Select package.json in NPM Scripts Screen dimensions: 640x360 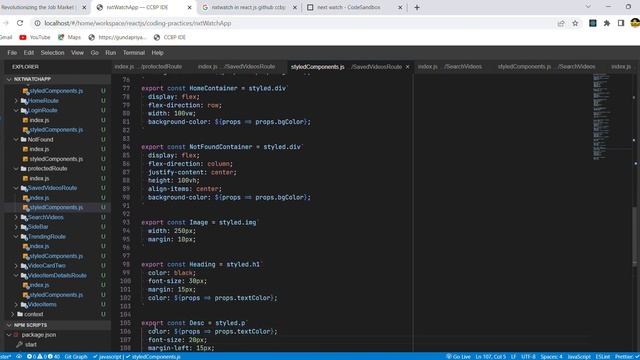click(x=39, y=335)
